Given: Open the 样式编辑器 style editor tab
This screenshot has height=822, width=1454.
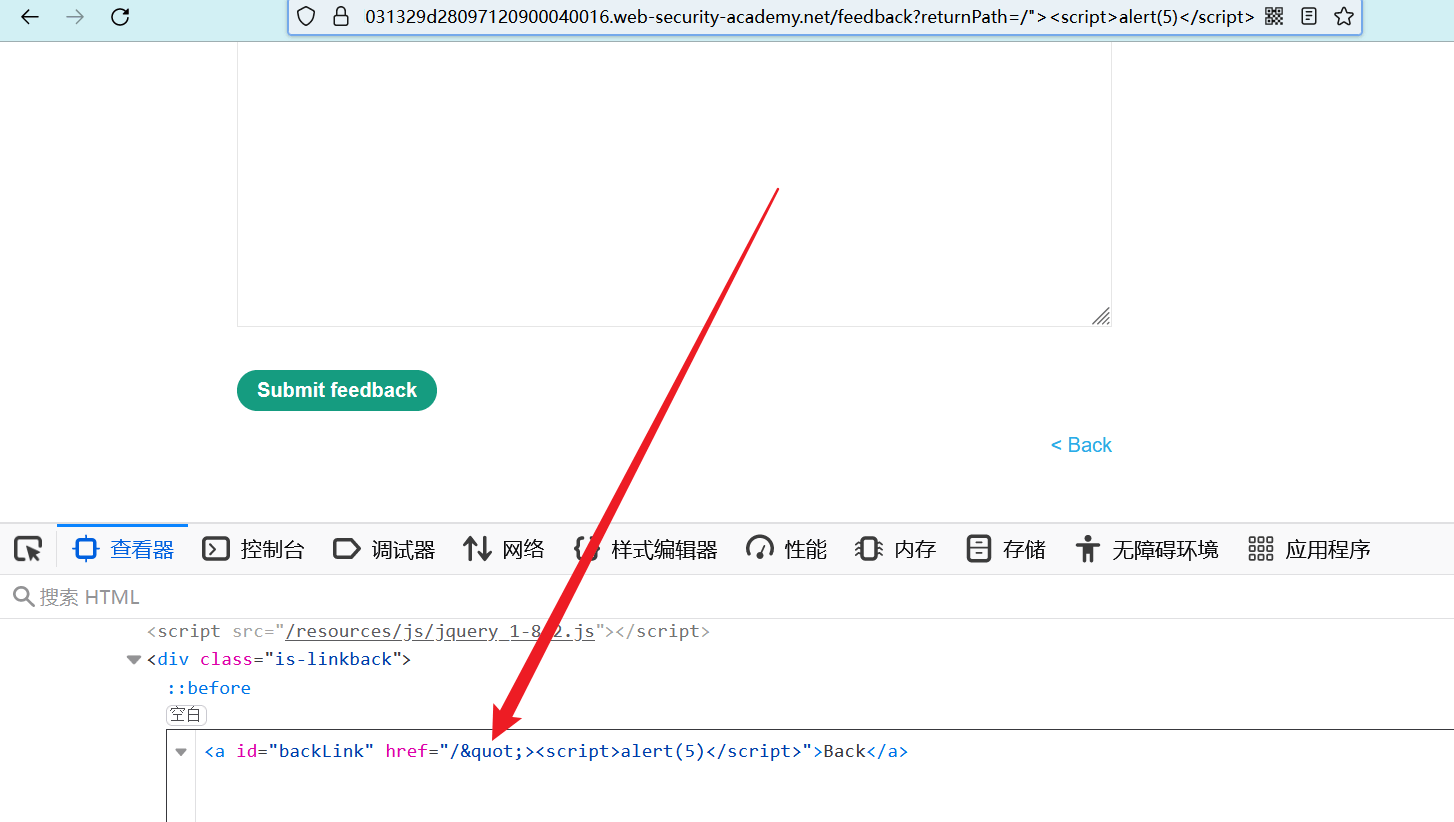Looking at the screenshot, I should click(645, 549).
